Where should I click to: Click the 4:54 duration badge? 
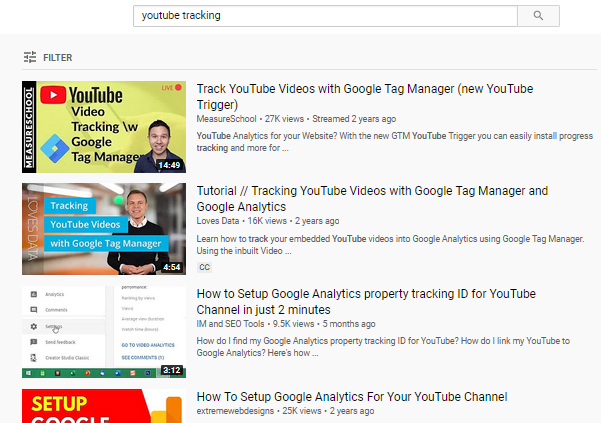[x=172, y=267]
